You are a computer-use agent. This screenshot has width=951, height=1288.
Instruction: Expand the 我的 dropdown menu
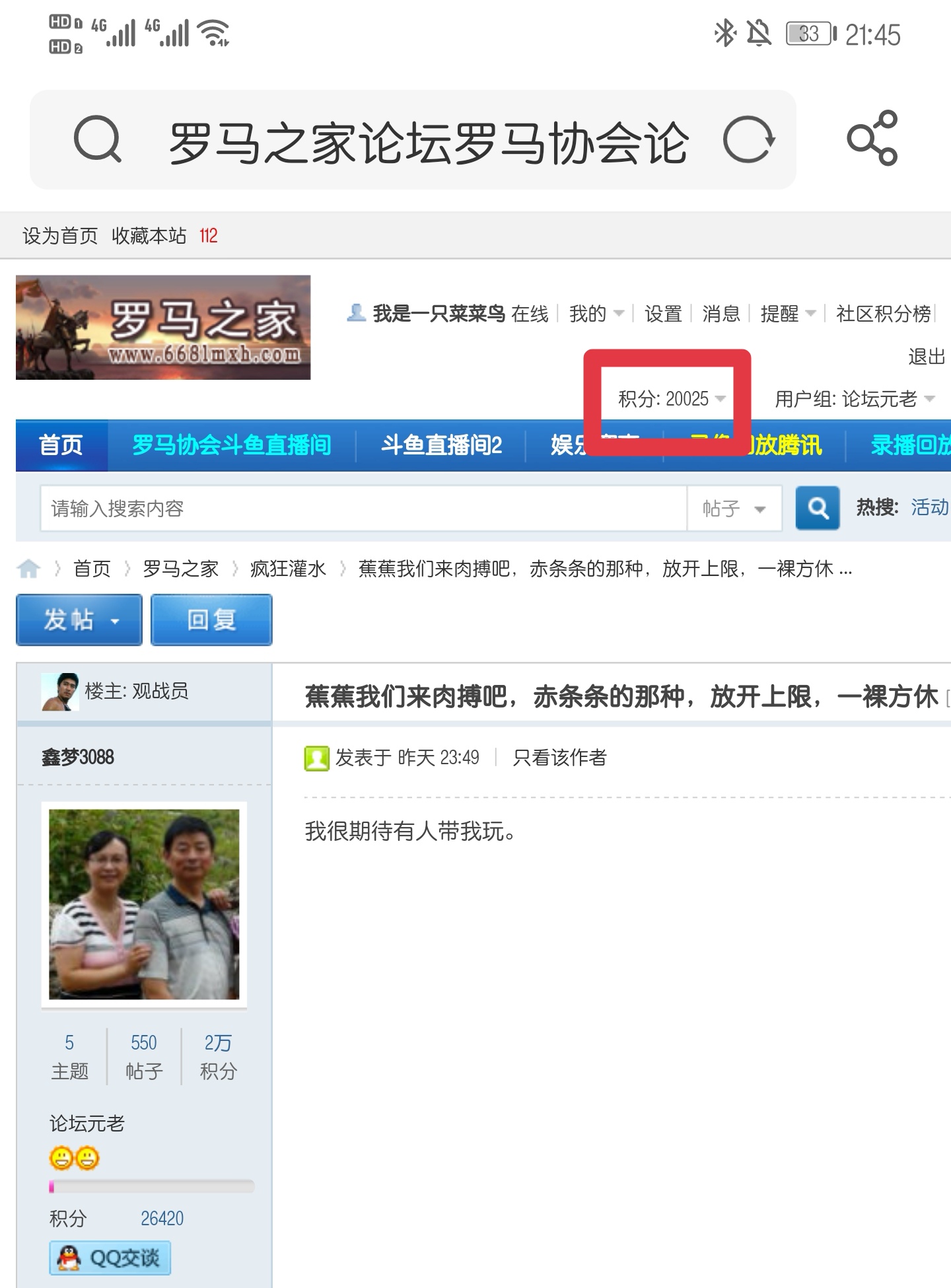click(x=596, y=314)
